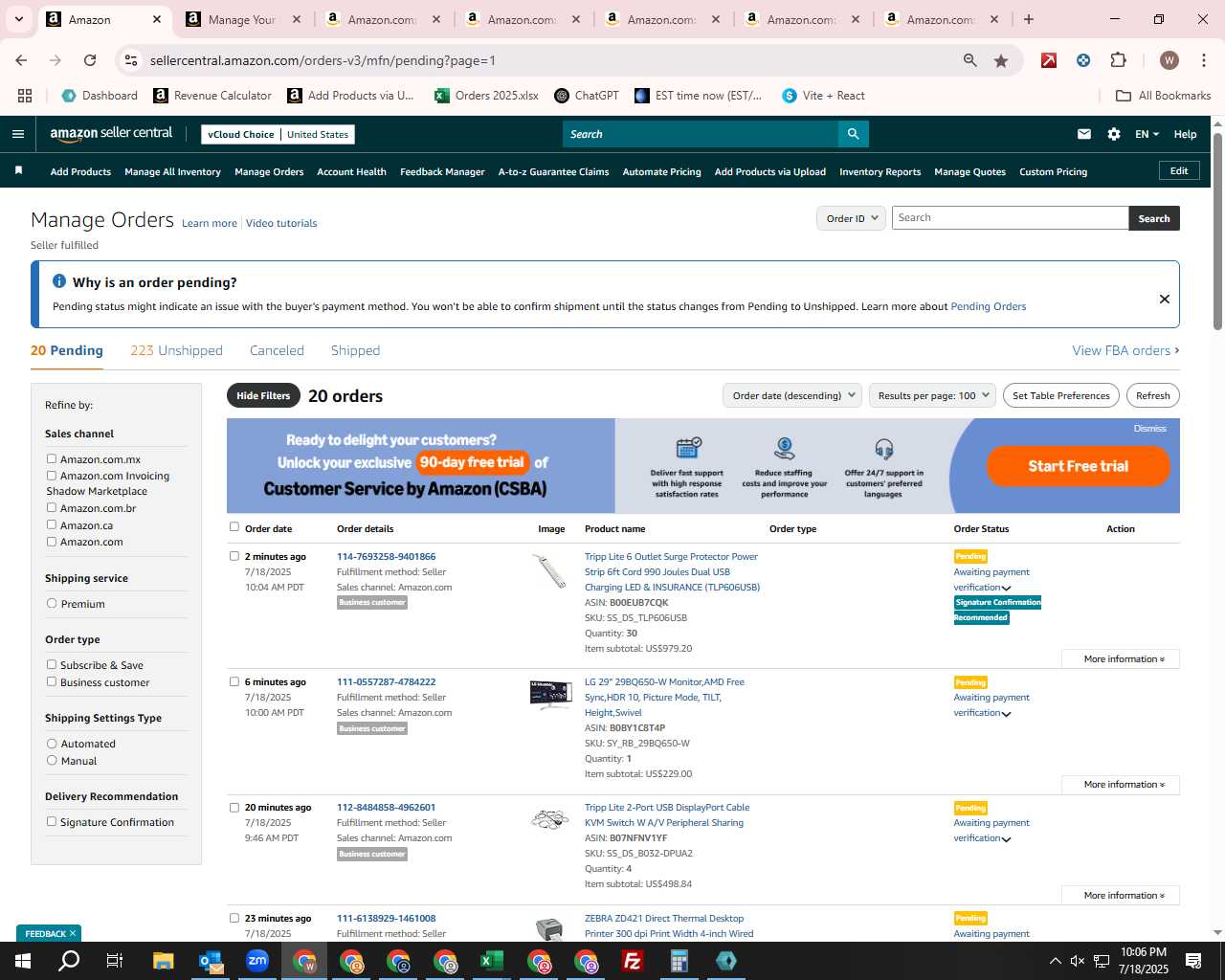Click the info icon in pending banner
Viewport: 1225px width, 980px height.
pos(58,281)
